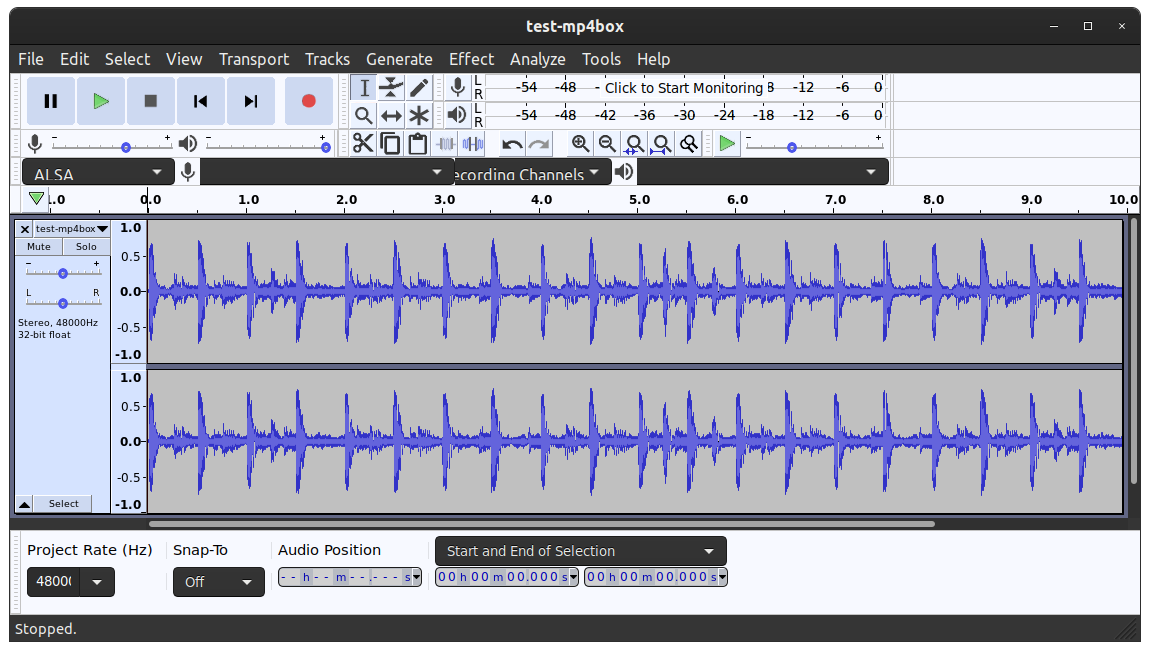This screenshot has height=651, width=1150.
Task: Open the Analyze menu
Action: [x=538, y=59]
